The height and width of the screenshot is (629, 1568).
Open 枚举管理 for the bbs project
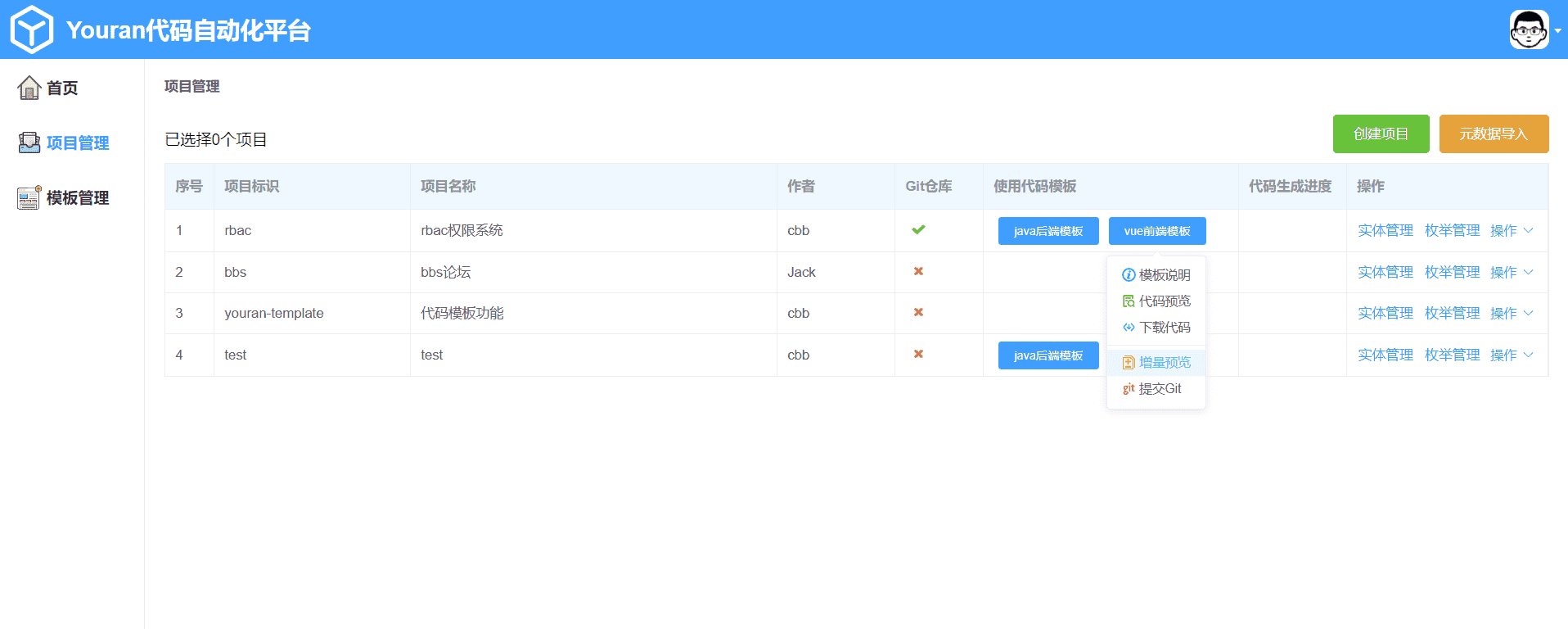(1452, 272)
